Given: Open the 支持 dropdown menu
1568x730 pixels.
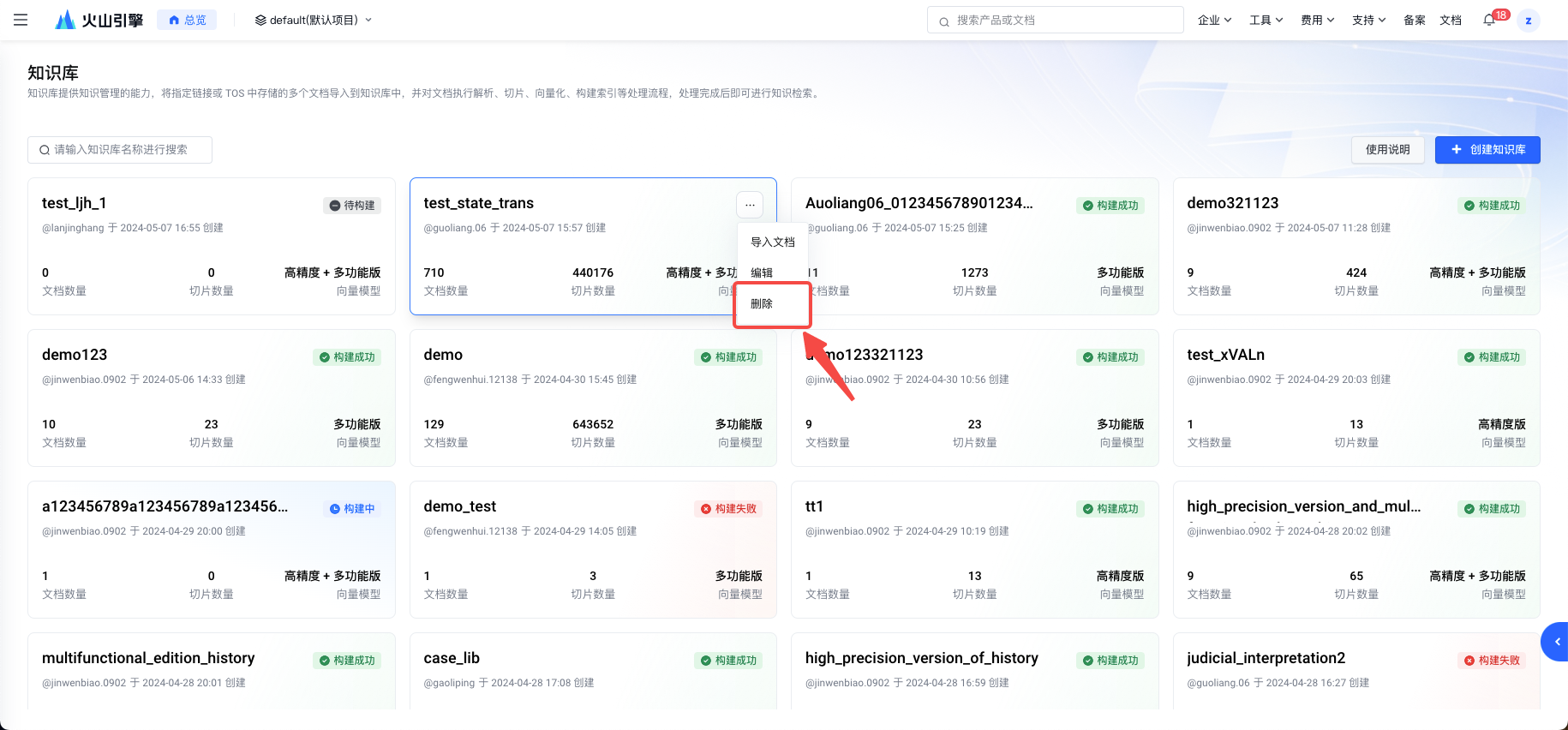Looking at the screenshot, I should coord(1368,20).
